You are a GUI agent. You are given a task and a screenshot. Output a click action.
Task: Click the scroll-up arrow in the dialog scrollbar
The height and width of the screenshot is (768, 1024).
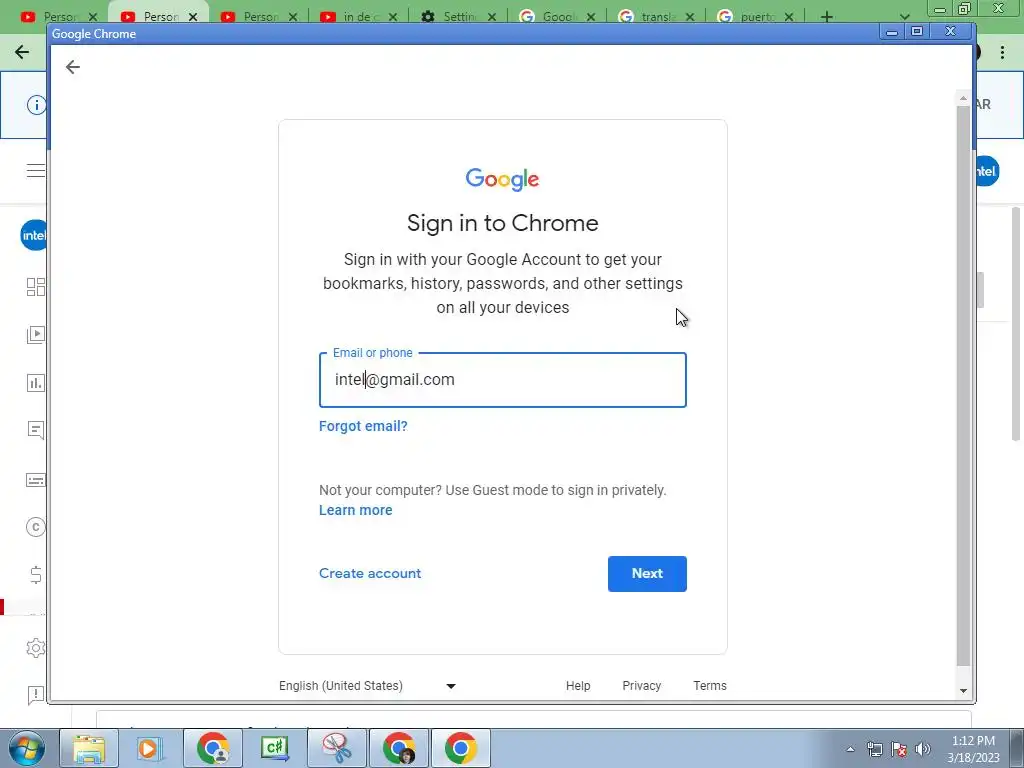(x=963, y=98)
